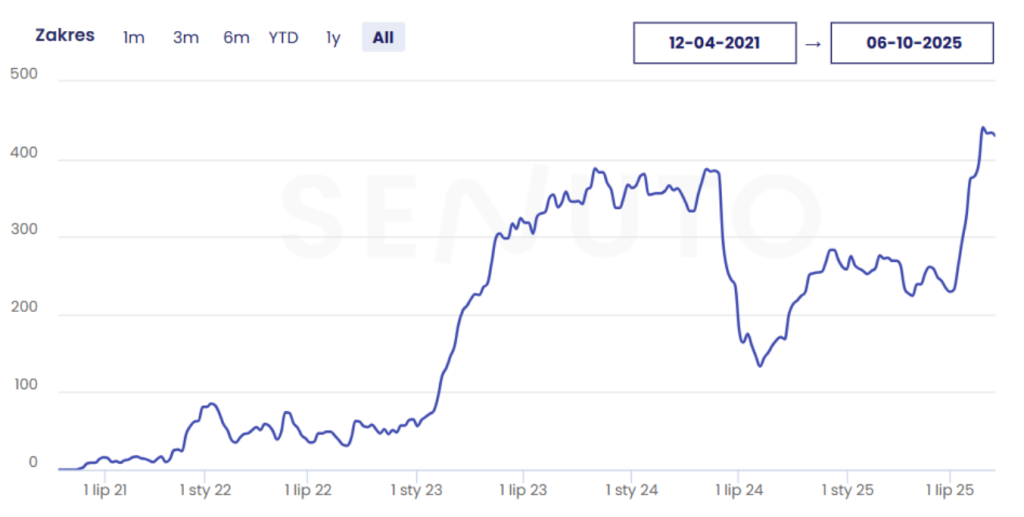Choose the 6m time range
The width and height of the screenshot is (1024, 517).
236,38
